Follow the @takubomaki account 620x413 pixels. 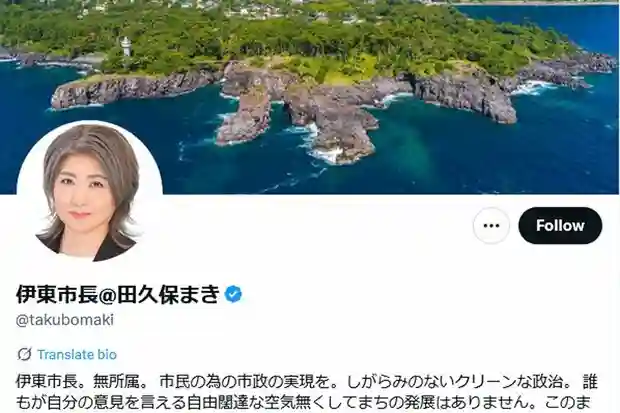(x=560, y=225)
